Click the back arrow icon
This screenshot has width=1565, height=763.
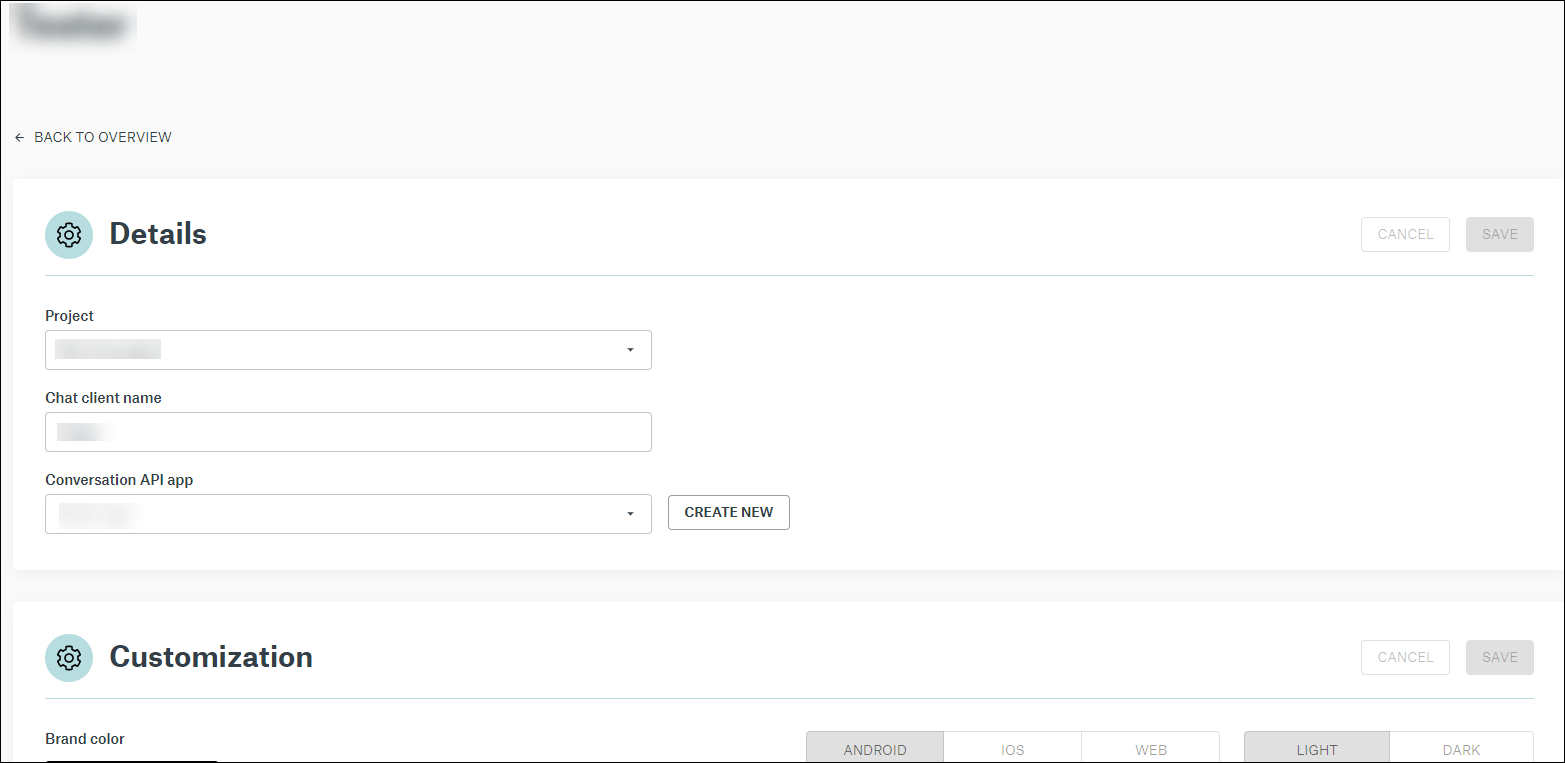point(19,137)
